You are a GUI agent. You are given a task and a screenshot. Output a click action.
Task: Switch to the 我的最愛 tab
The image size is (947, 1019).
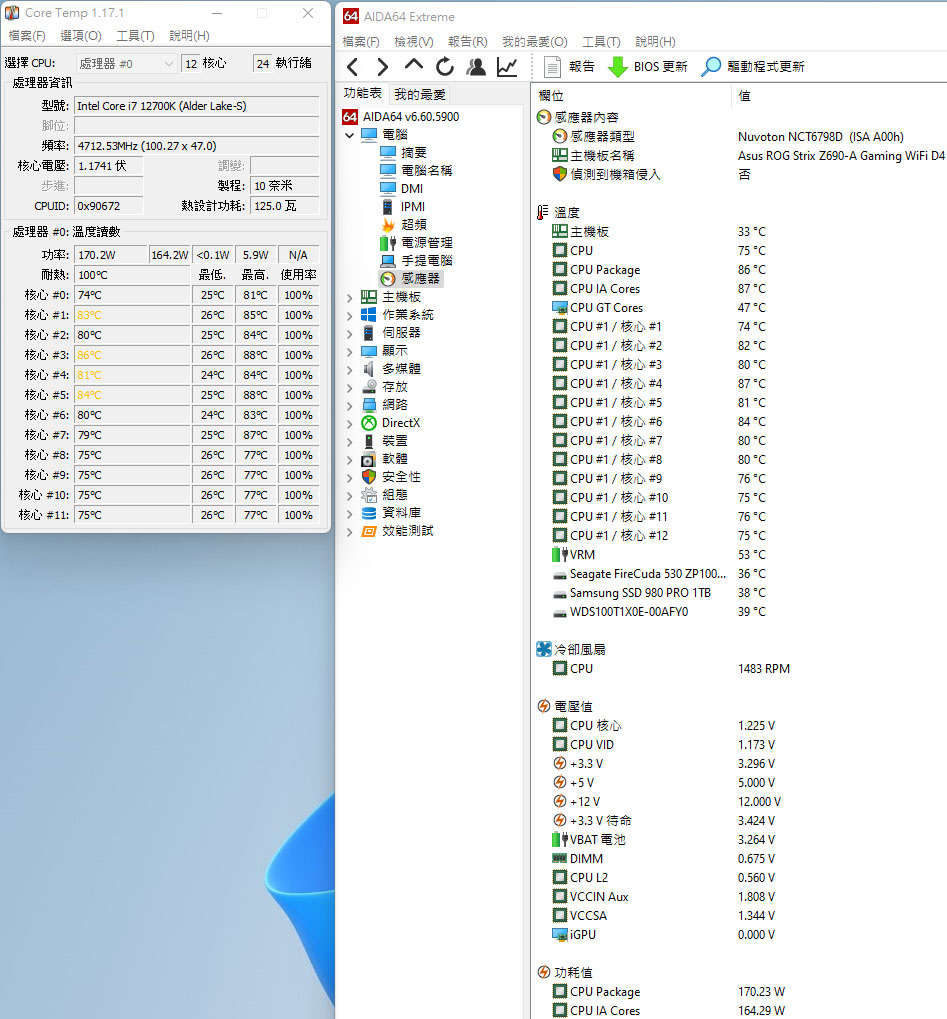[420, 95]
